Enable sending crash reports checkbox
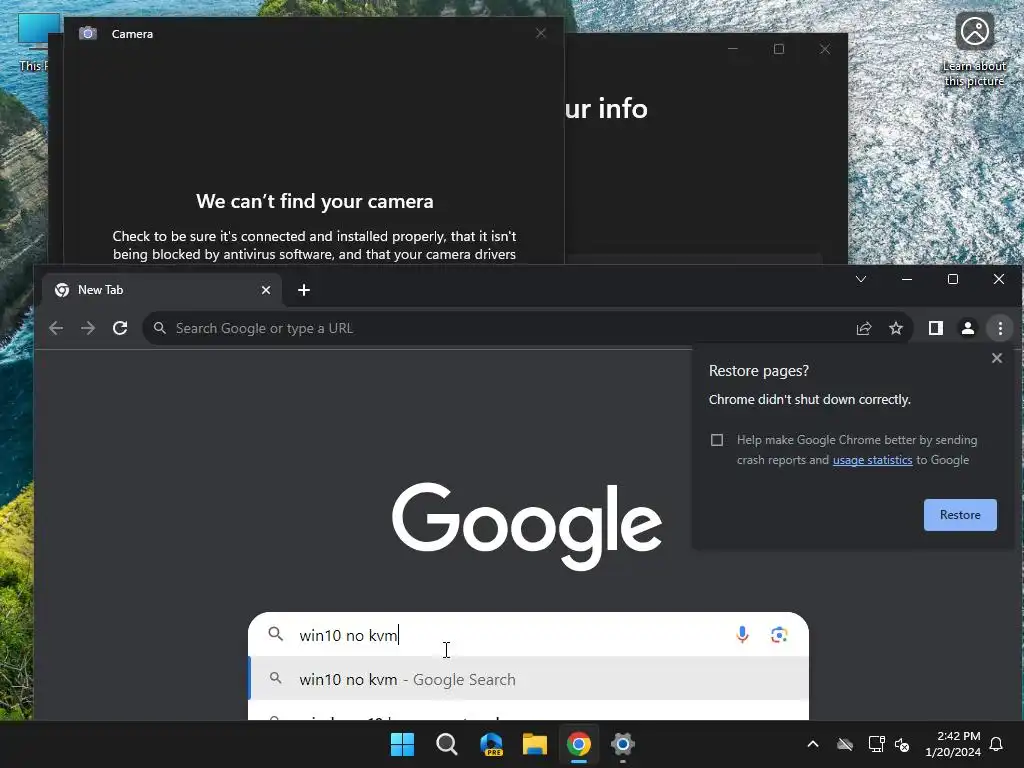 click(717, 440)
